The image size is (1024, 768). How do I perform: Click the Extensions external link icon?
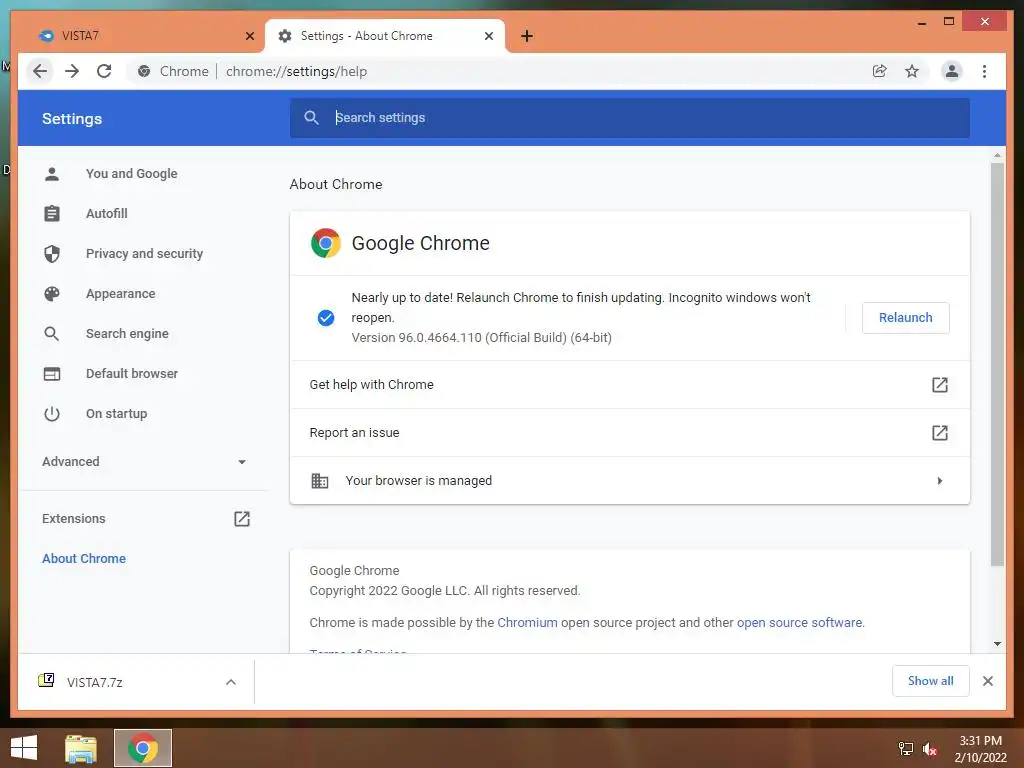tap(242, 519)
